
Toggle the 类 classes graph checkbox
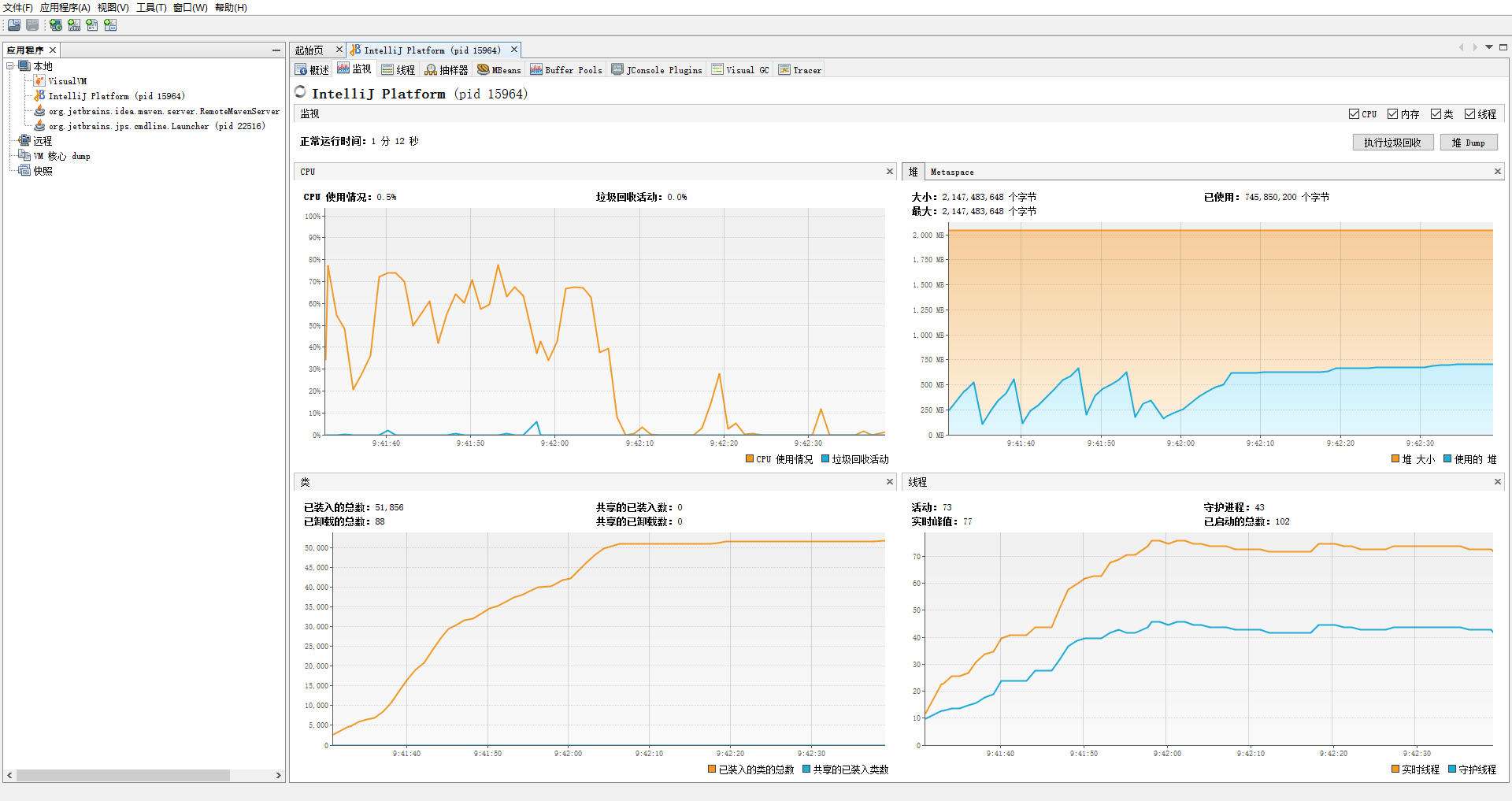[x=1436, y=114]
